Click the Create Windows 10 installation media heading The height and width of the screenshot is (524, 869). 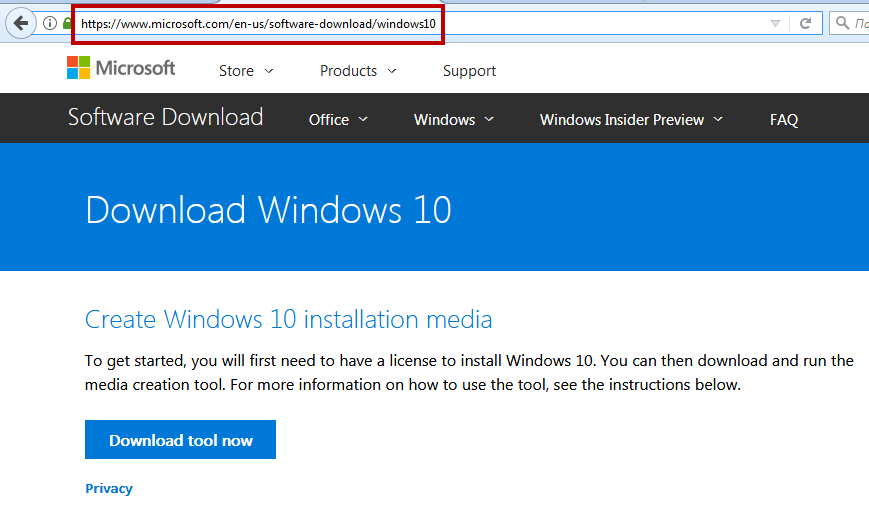click(x=288, y=319)
